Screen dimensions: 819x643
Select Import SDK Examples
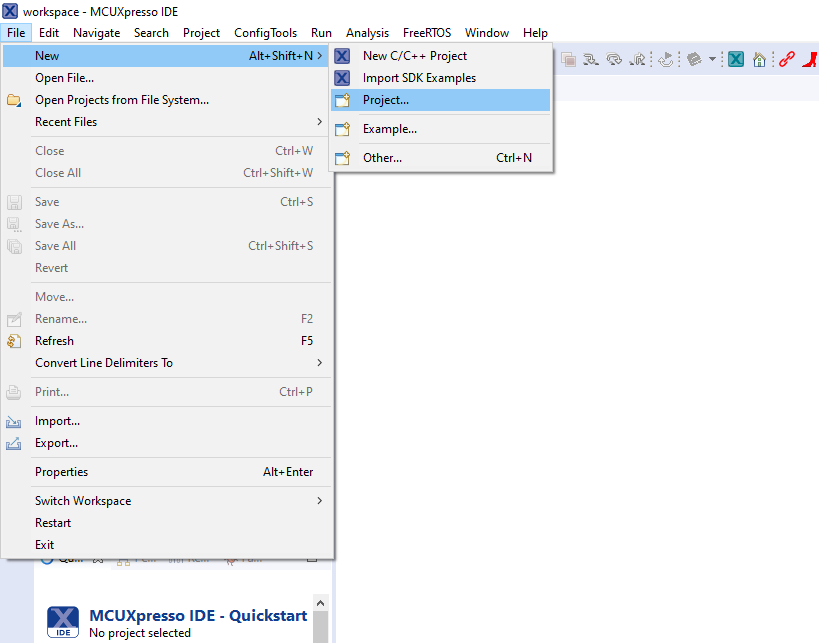click(x=419, y=78)
